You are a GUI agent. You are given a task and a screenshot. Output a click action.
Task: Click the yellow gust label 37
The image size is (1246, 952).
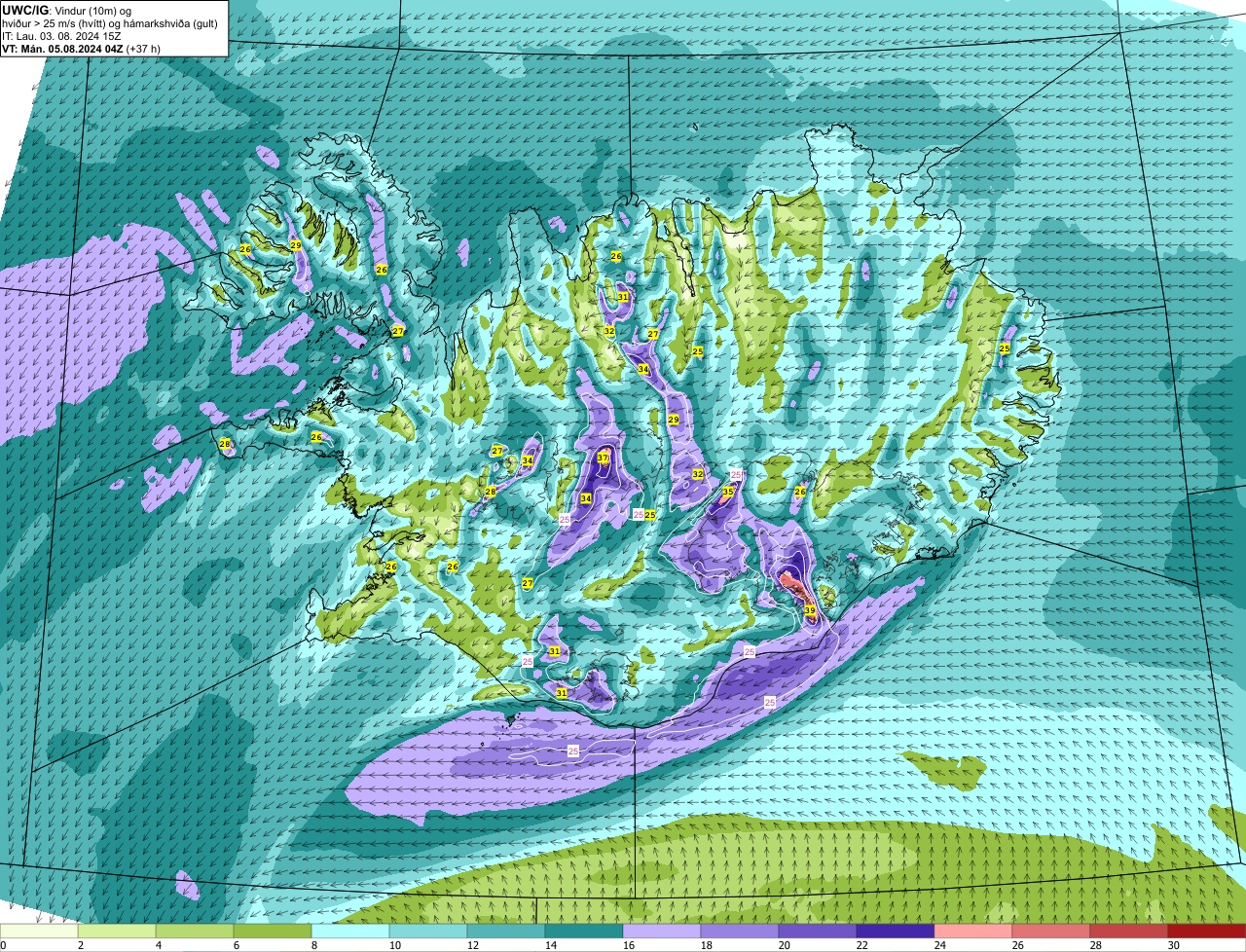[603, 458]
